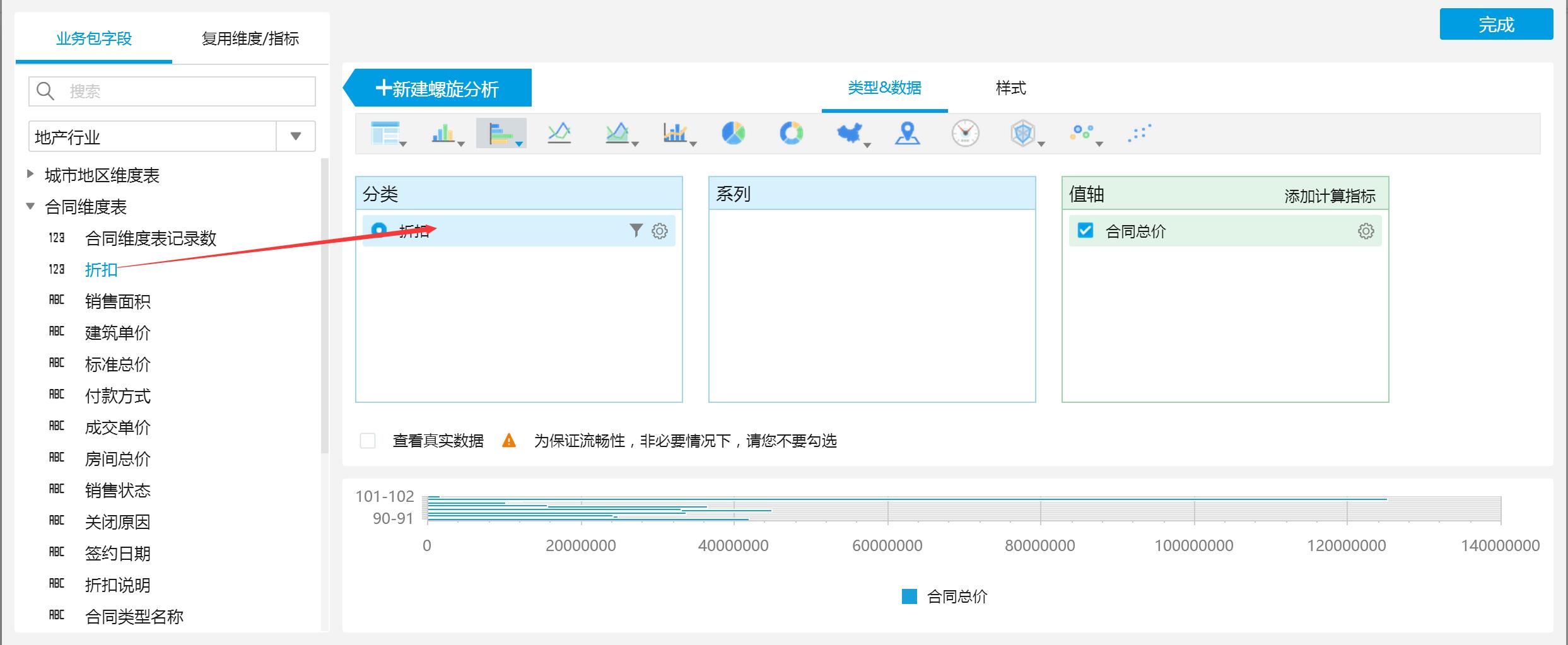This screenshot has width=1568, height=645.
Task: Open the 地产行业 business package dropdown
Action: point(294,136)
